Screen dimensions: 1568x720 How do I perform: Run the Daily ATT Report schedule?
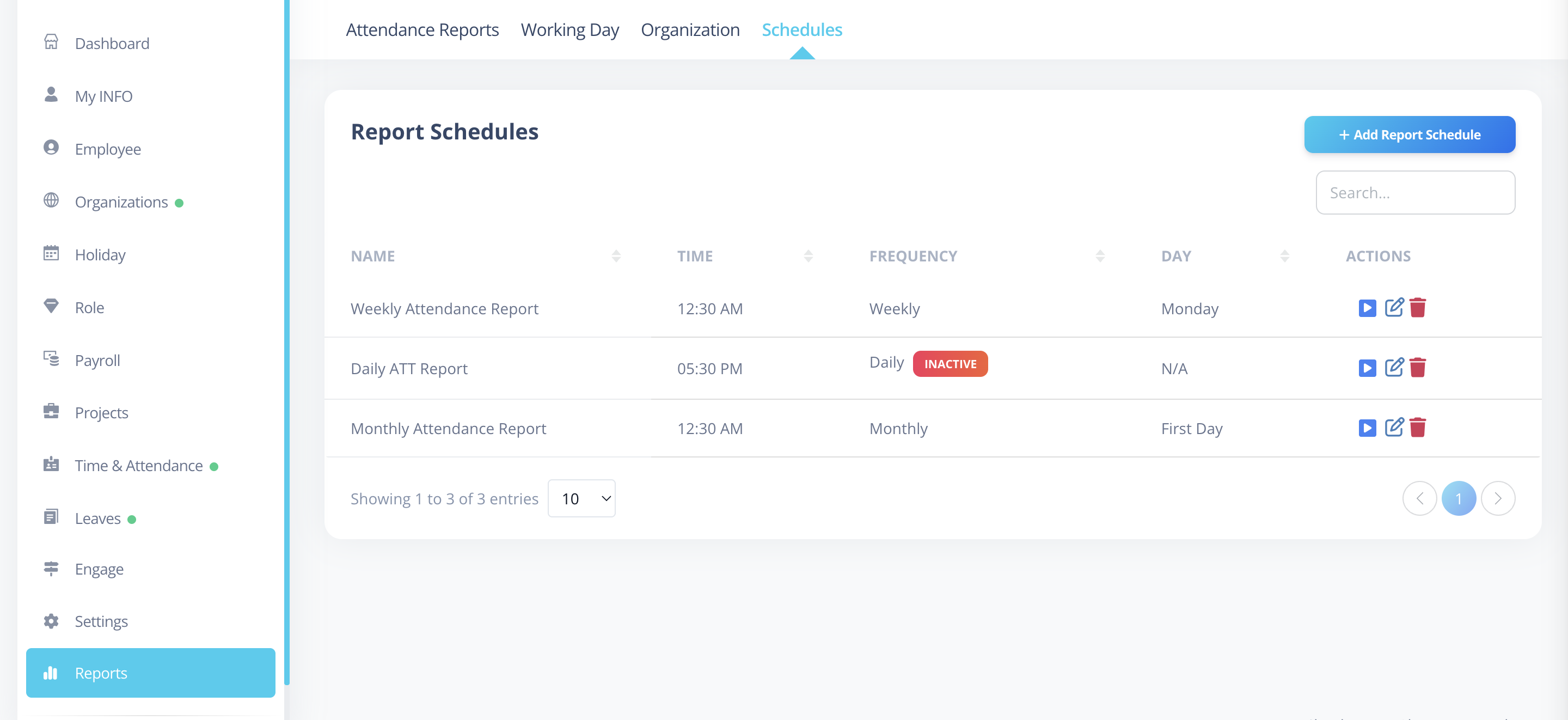click(x=1367, y=368)
